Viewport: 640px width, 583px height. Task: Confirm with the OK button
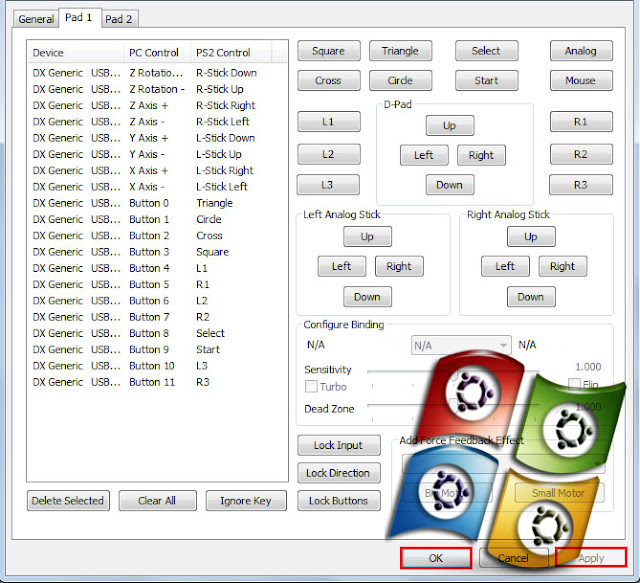pos(436,558)
